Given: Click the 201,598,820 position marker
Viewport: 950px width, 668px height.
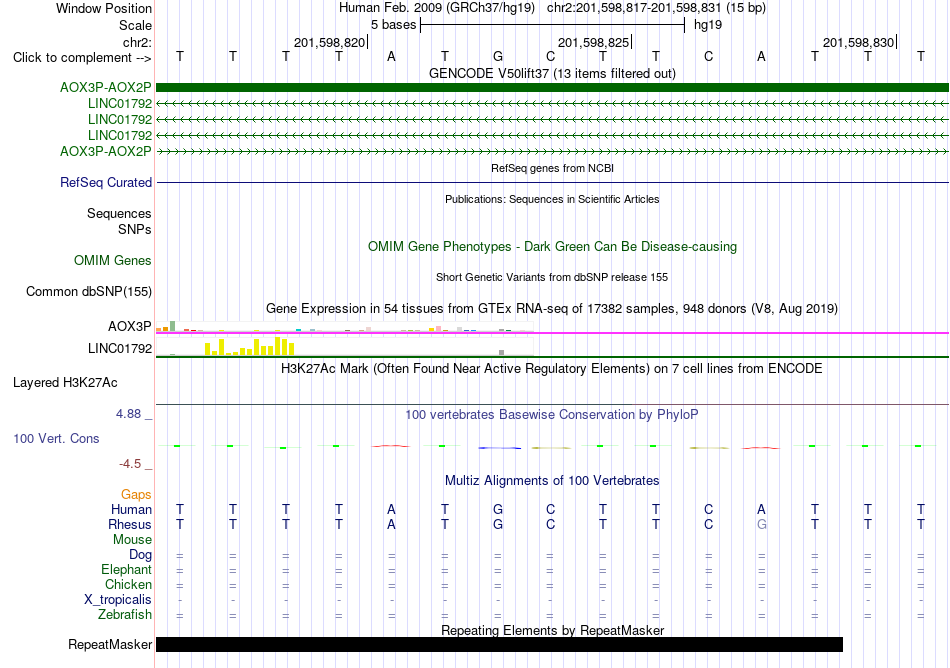Looking at the screenshot, I should coord(330,42).
